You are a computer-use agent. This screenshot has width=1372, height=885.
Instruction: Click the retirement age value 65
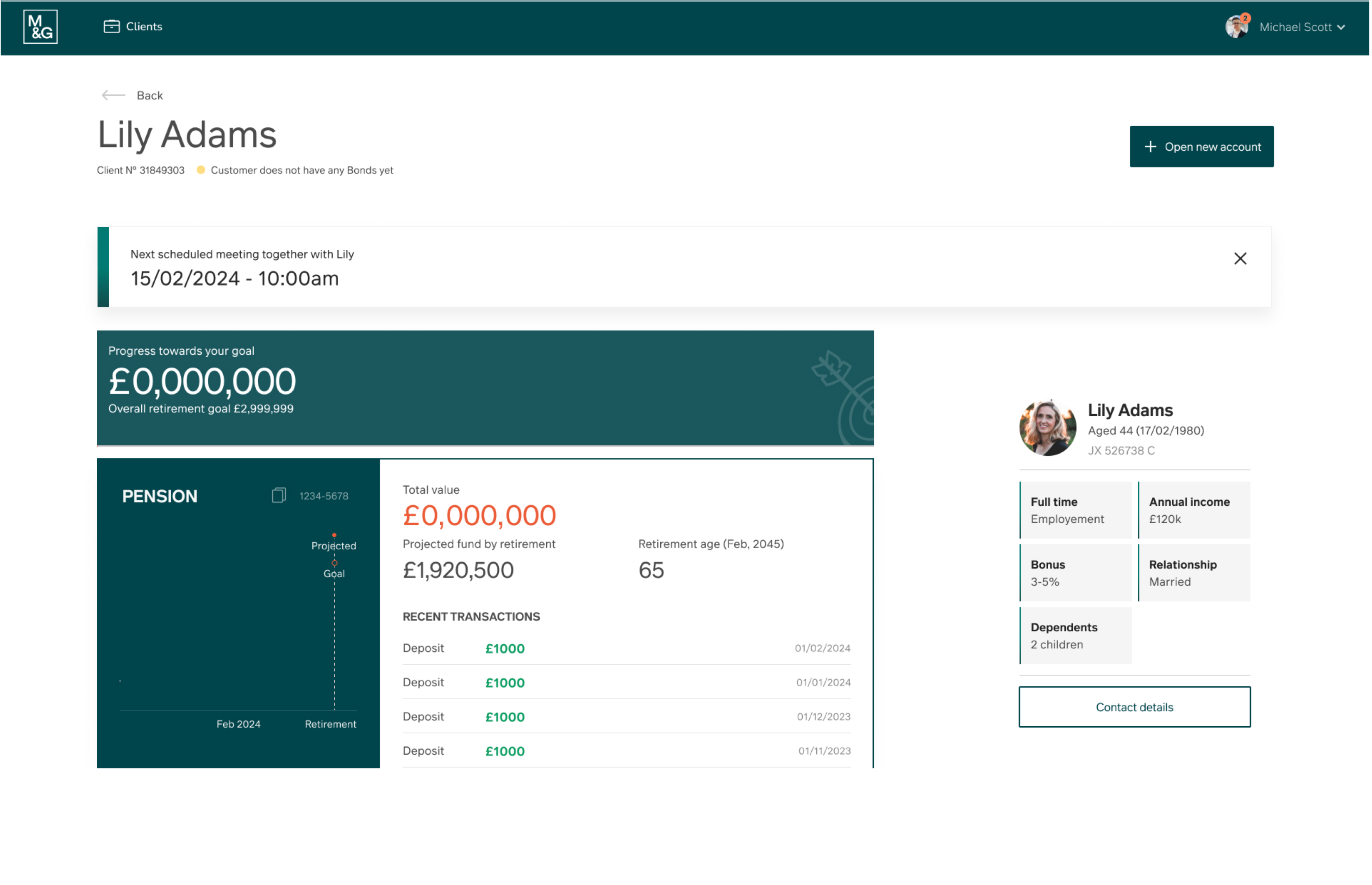pos(652,570)
